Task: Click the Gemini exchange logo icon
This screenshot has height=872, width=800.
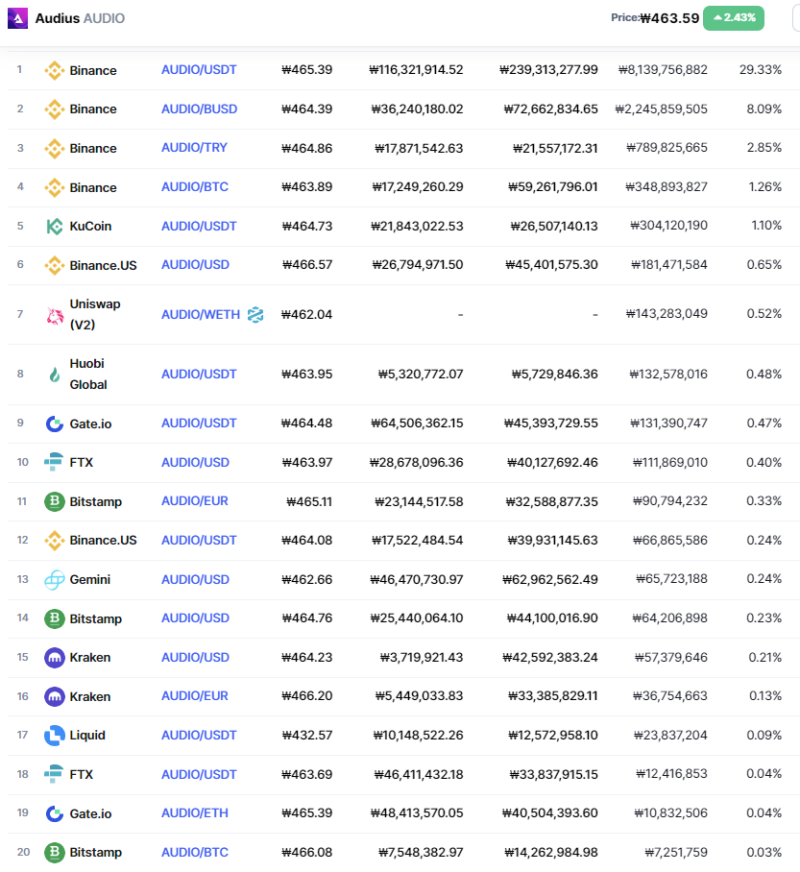Action: 54,580
